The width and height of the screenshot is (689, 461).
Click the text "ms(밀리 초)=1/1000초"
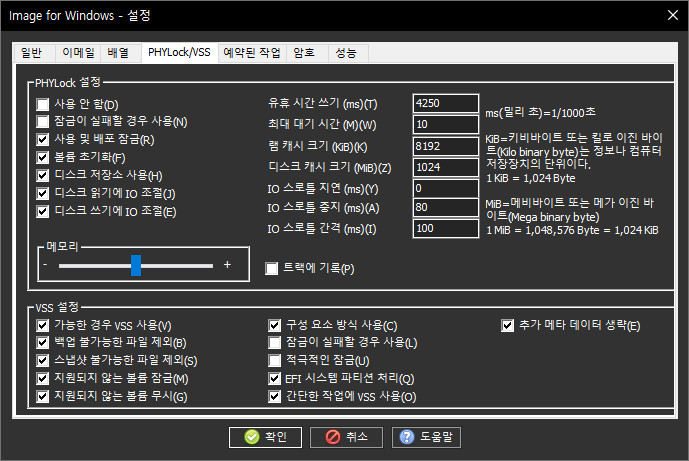tap(540, 113)
